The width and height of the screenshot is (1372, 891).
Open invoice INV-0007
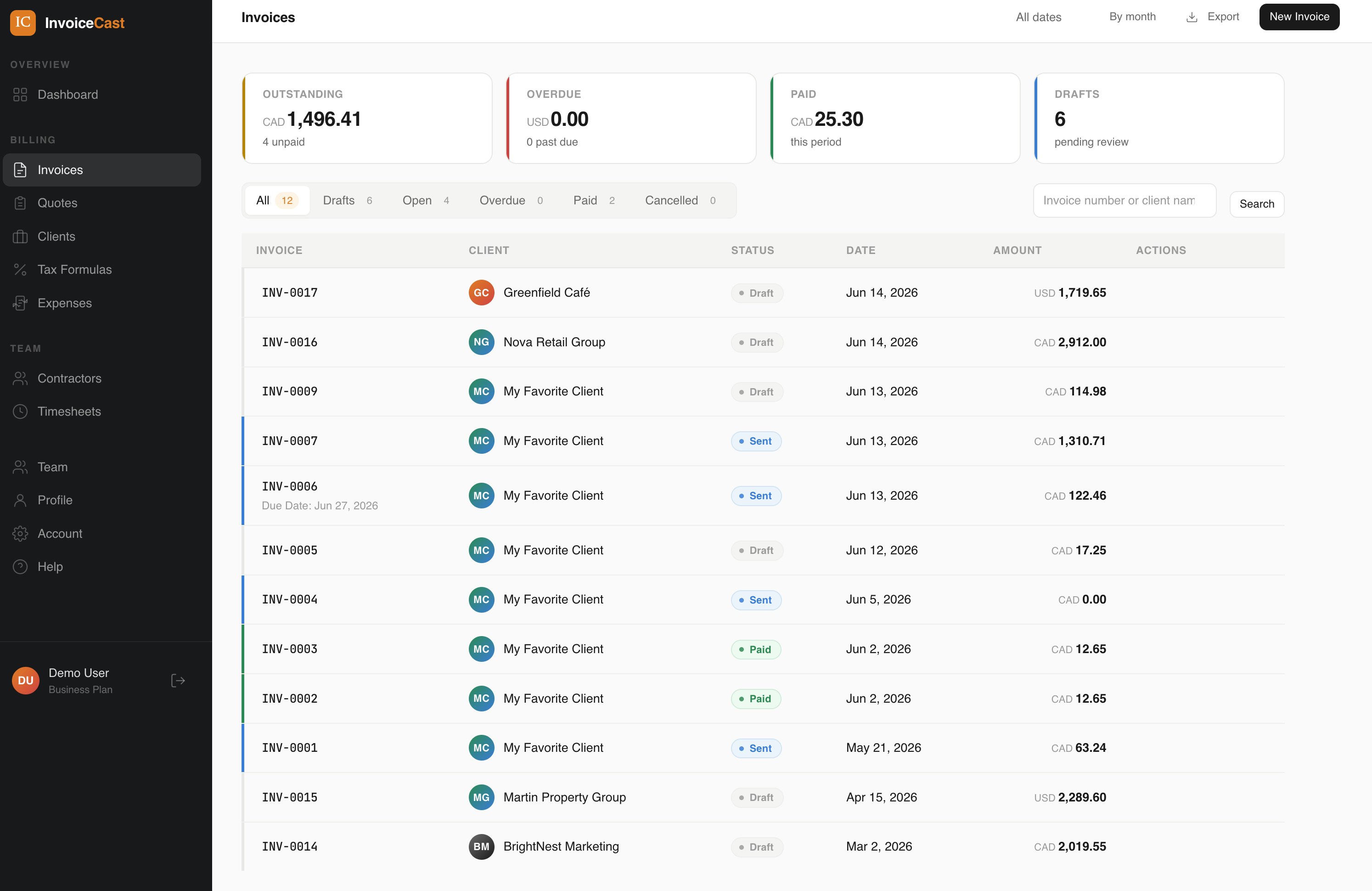point(289,440)
